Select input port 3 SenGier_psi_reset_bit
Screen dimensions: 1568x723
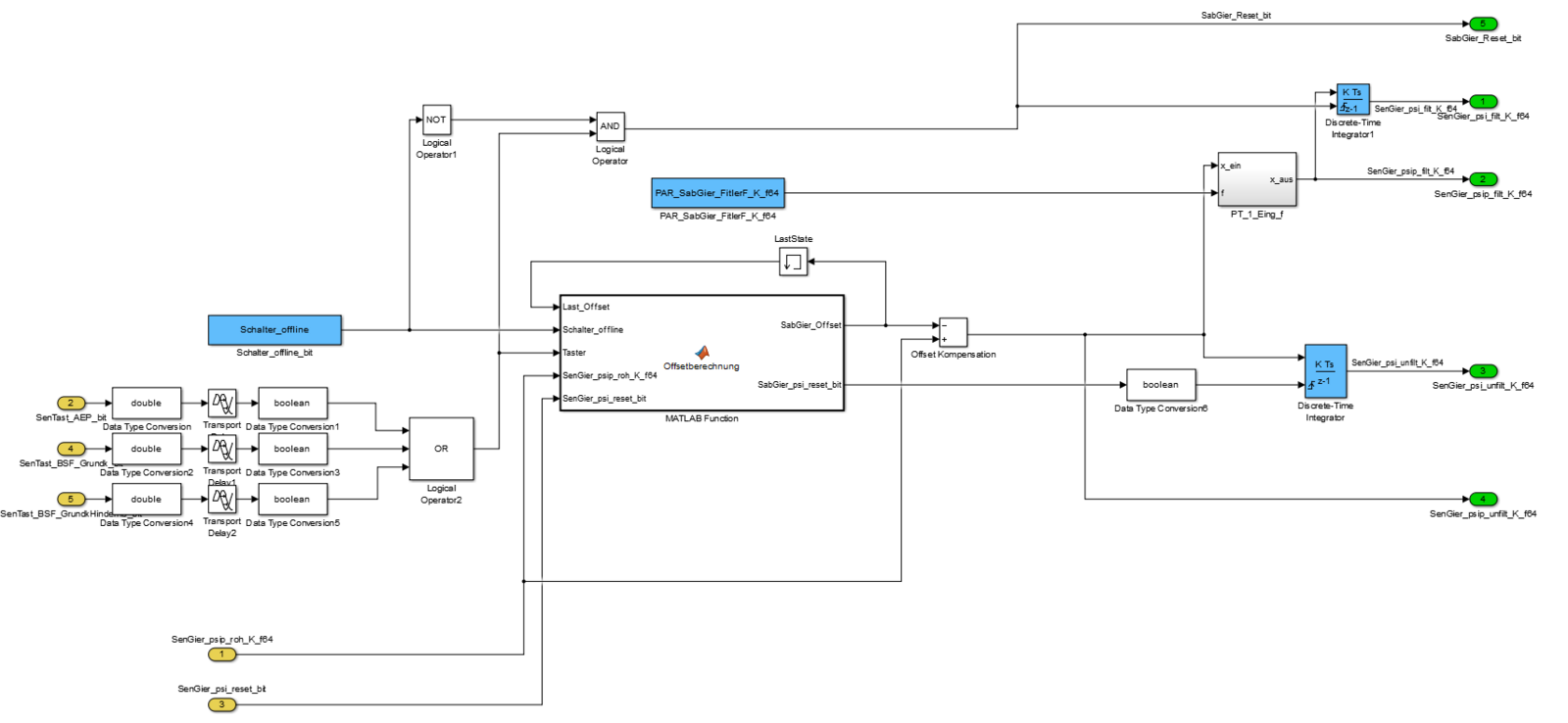click(221, 704)
